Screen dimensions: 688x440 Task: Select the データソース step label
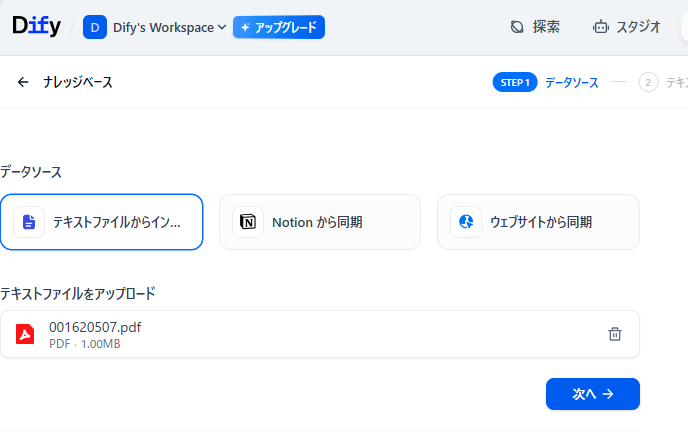[572, 82]
